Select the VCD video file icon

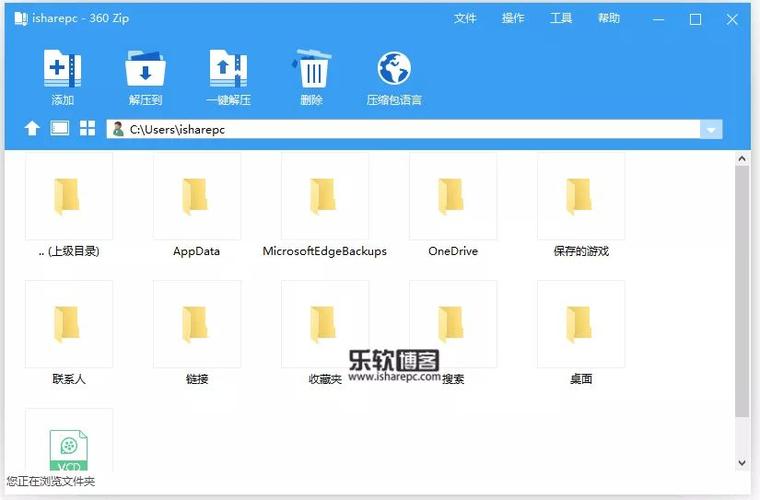point(68,450)
